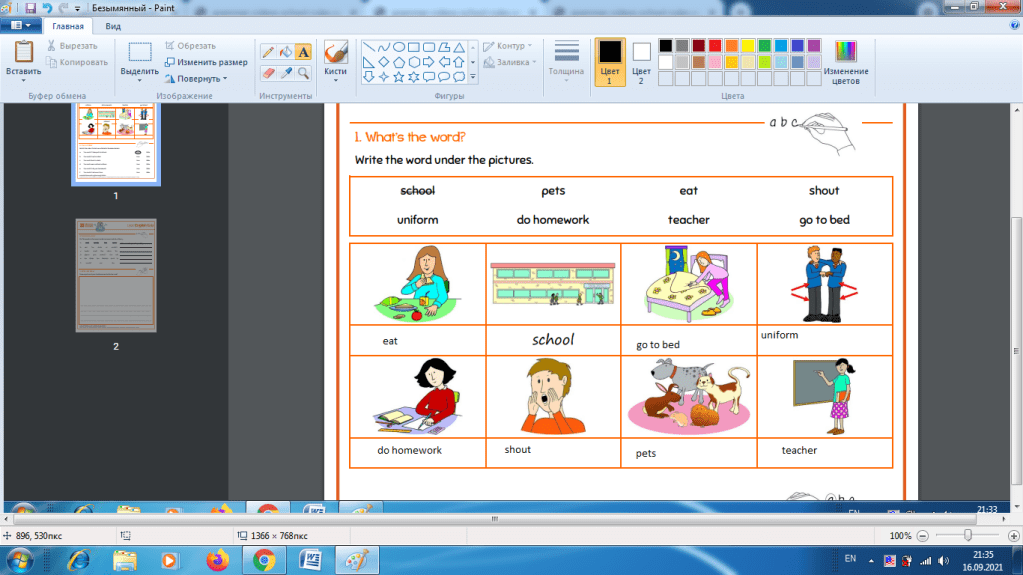The height and width of the screenshot is (575, 1023).
Task: Activate the Цвет 1 color selector
Action: point(609,62)
